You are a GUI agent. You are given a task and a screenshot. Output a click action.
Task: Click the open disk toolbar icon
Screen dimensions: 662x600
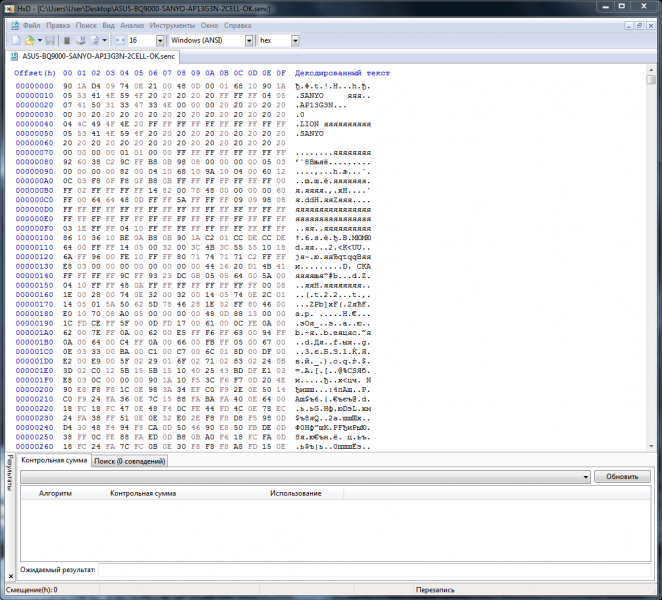click(x=81, y=41)
